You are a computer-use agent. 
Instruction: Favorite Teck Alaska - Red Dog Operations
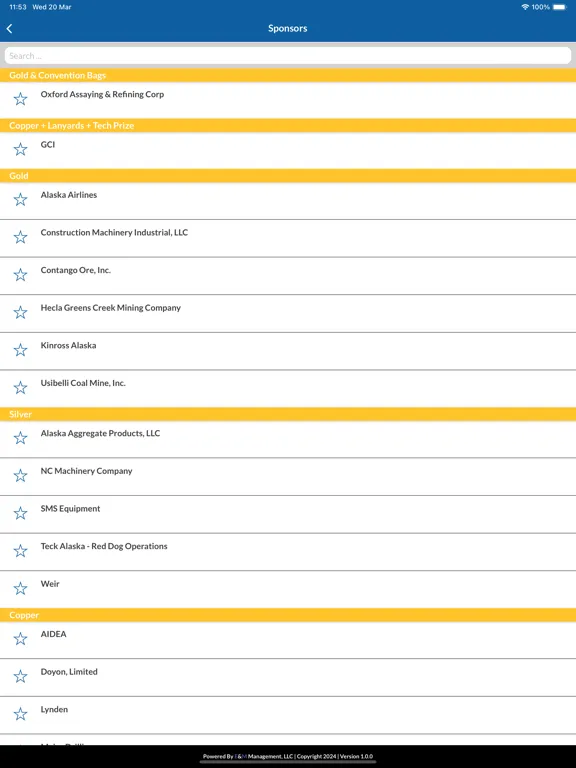click(x=20, y=551)
